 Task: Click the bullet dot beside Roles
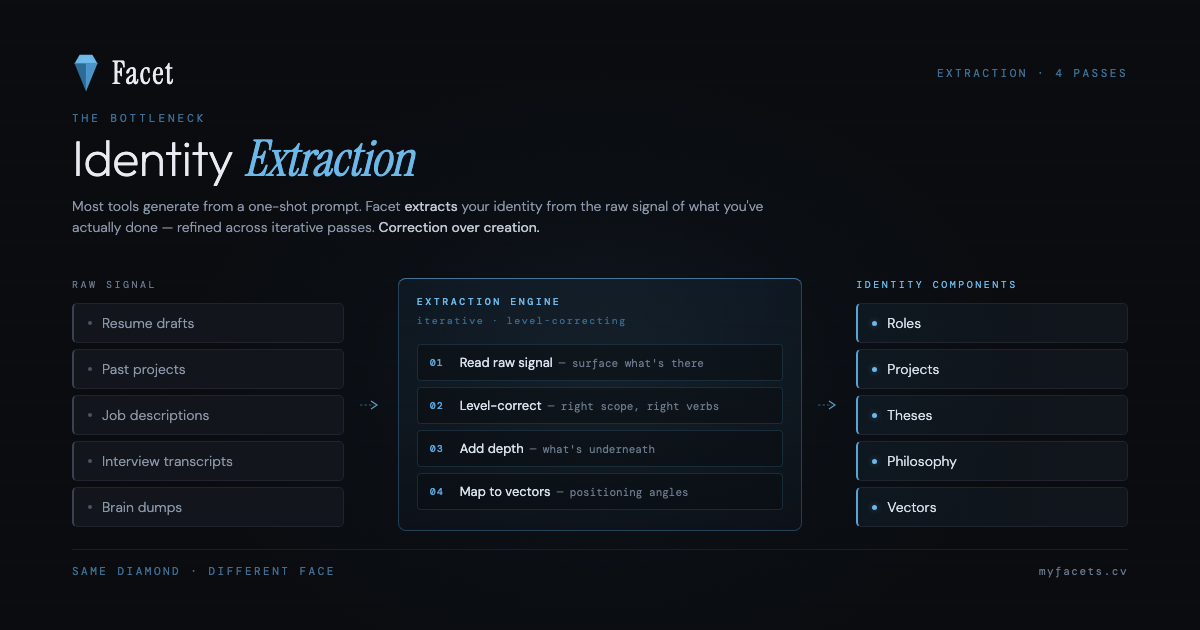pyautogui.click(x=875, y=323)
